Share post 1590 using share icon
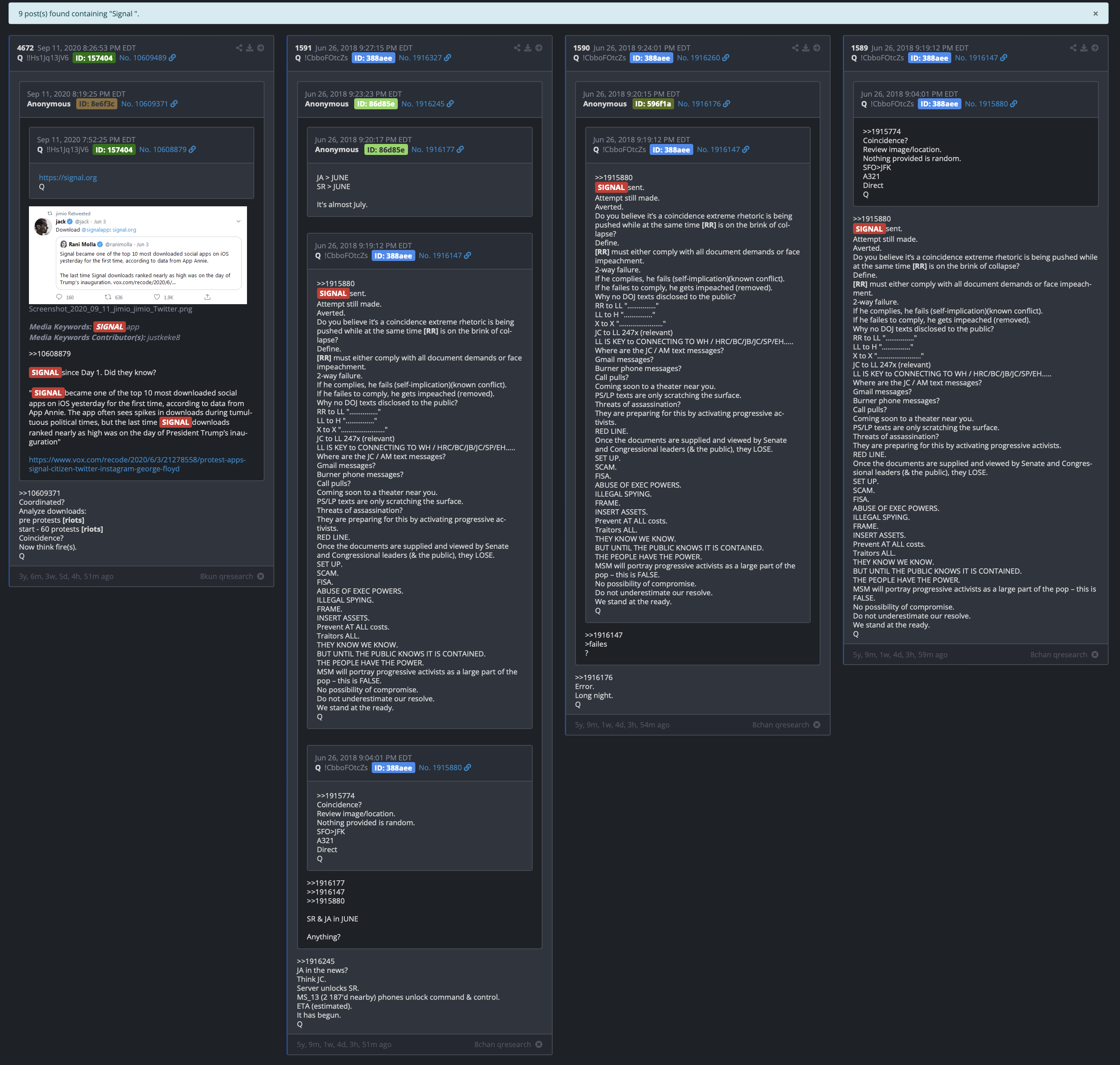Viewport: 1120px width, 1065px height. click(795, 48)
